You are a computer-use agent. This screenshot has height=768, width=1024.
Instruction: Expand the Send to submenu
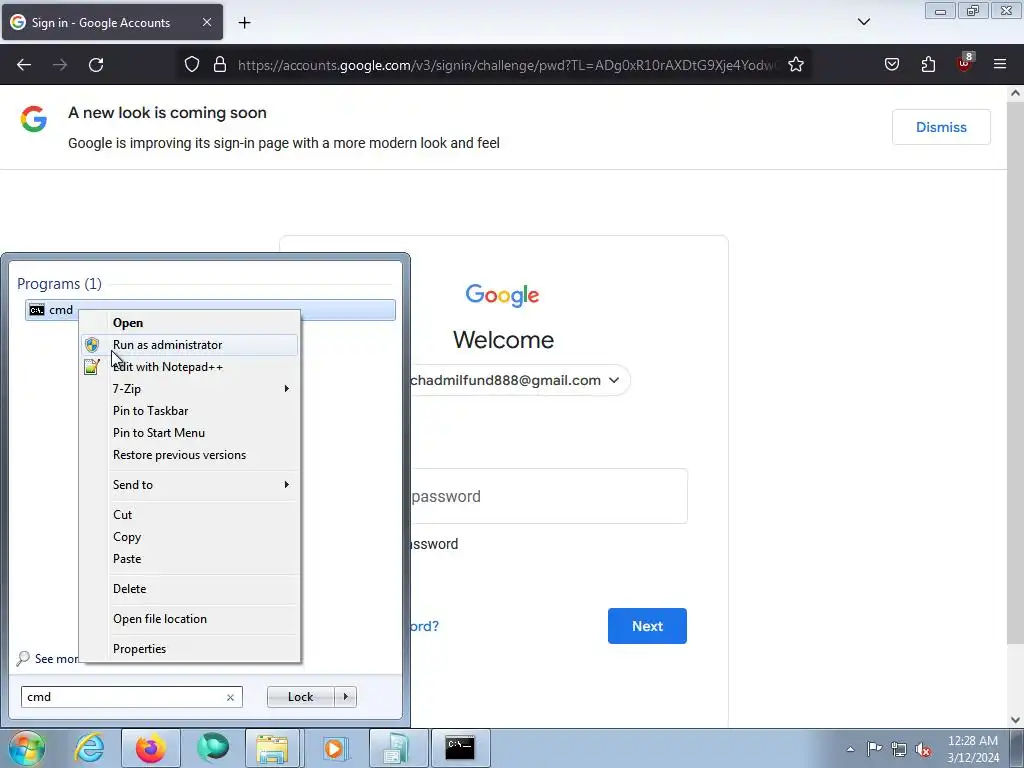click(x=189, y=485)
